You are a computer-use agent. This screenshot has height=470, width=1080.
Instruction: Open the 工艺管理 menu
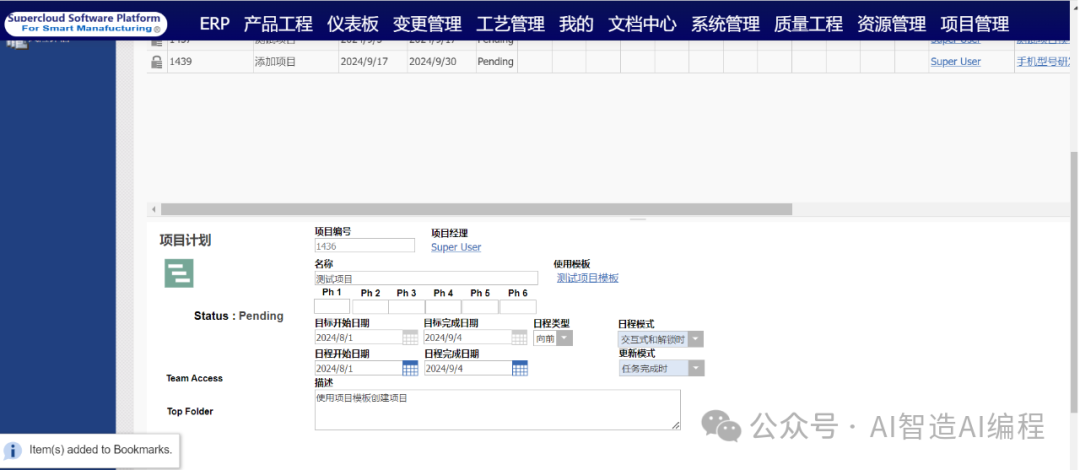click(510, 25)
